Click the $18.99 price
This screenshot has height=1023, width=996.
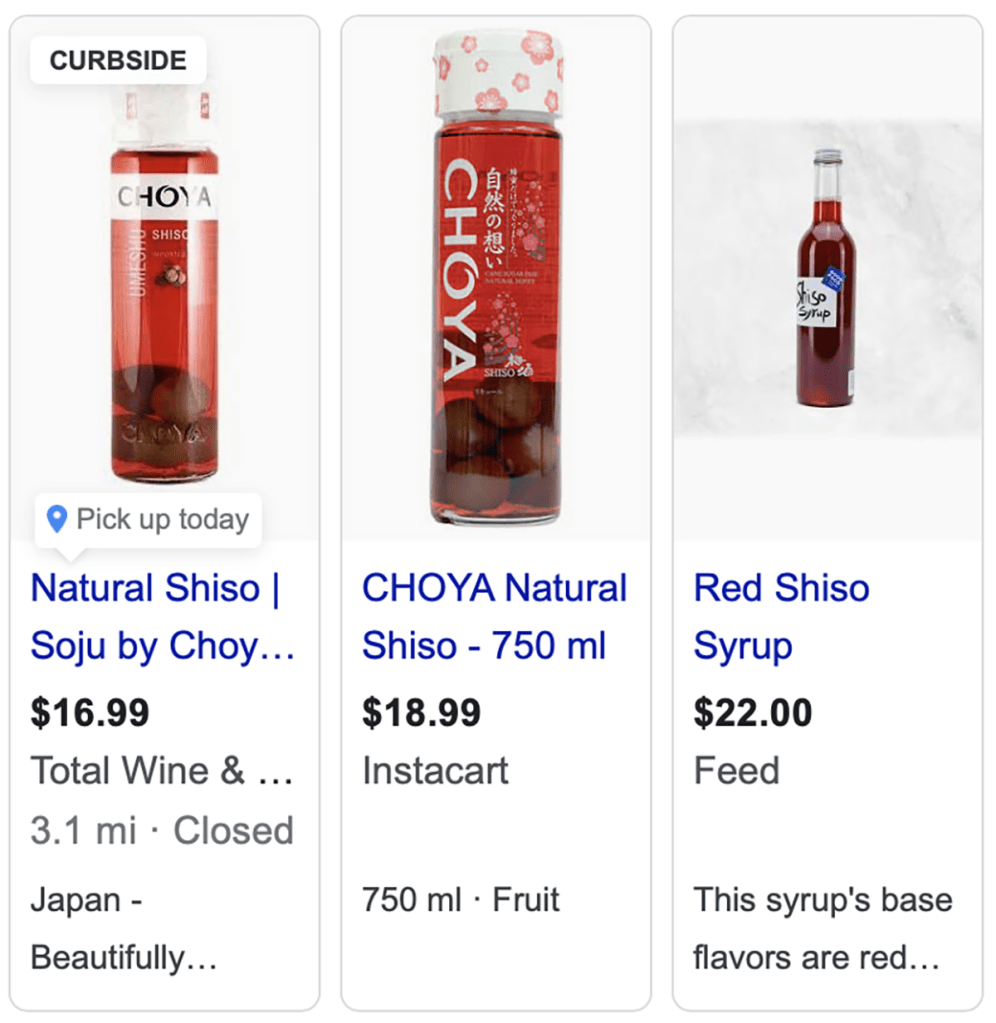click(421, 713)
